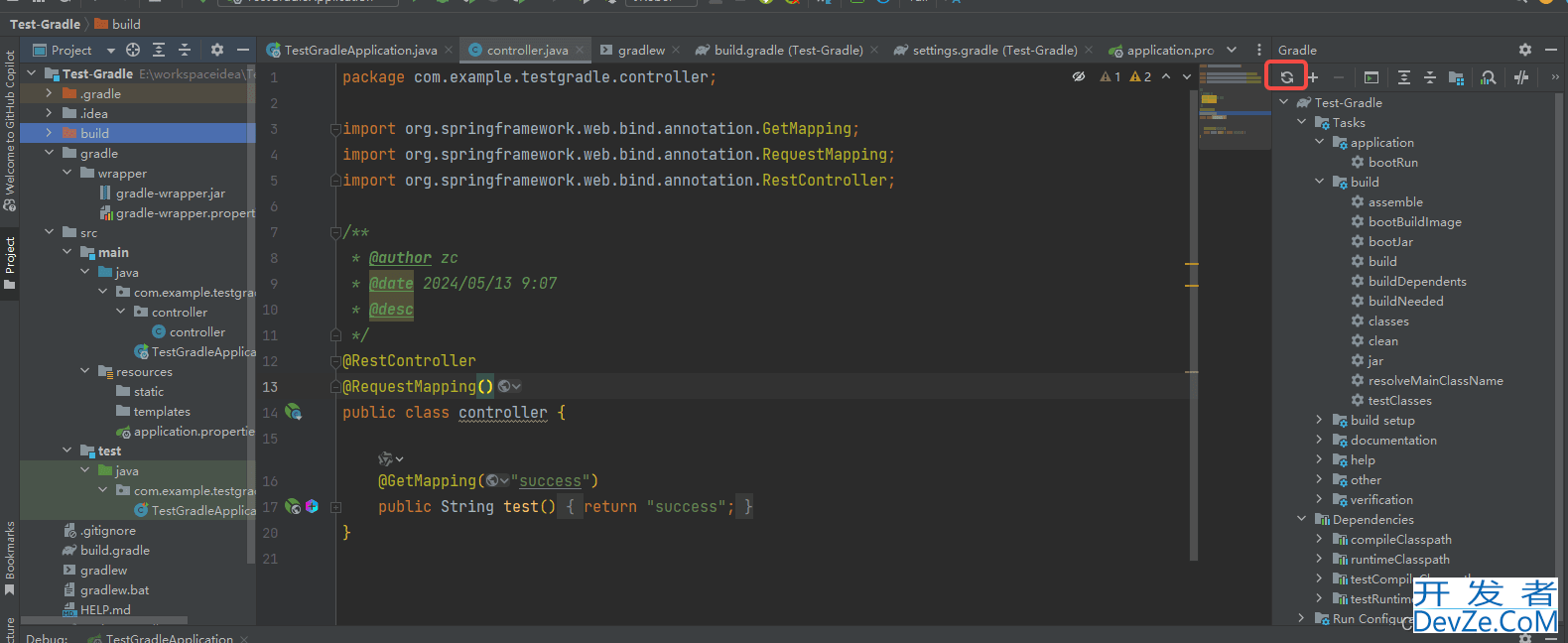Close controller.java tab
The image size is (1568, 643).
coord(580,50)
